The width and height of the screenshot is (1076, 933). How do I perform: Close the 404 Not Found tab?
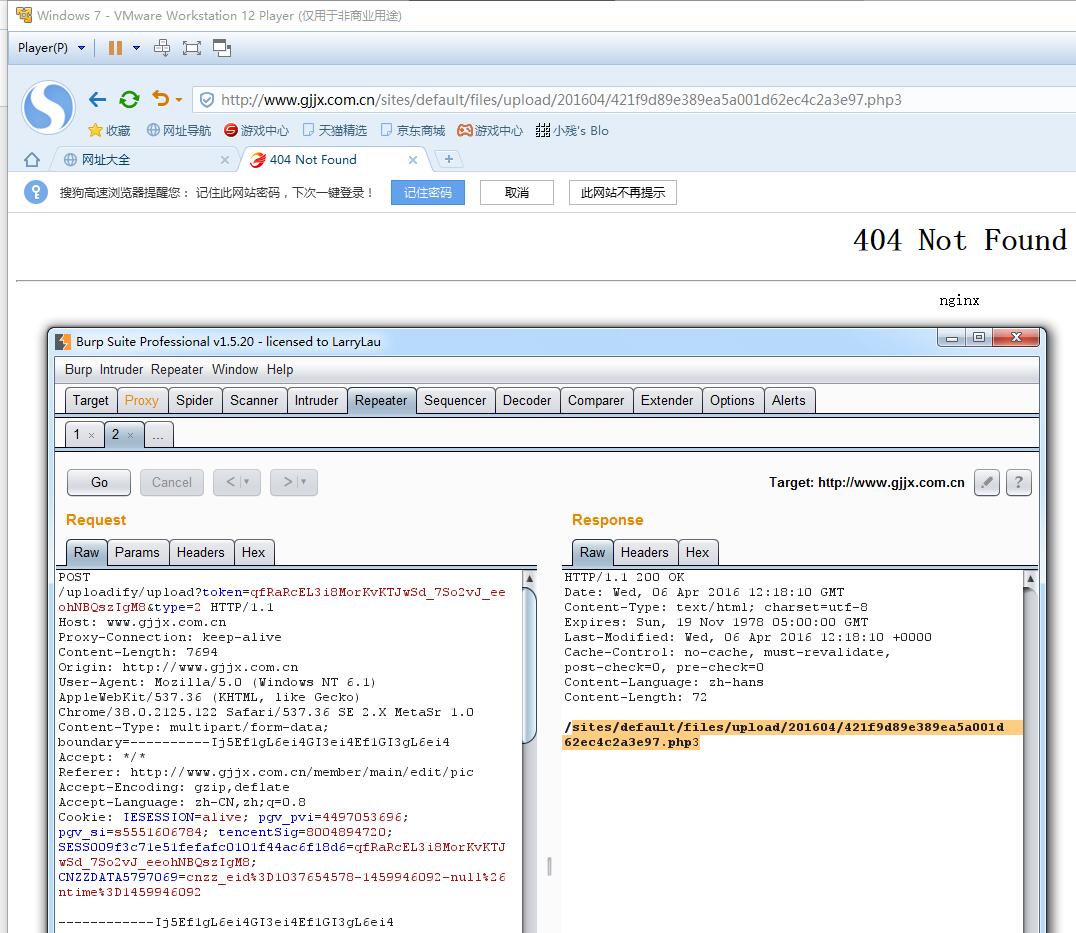tap(412, 160)
